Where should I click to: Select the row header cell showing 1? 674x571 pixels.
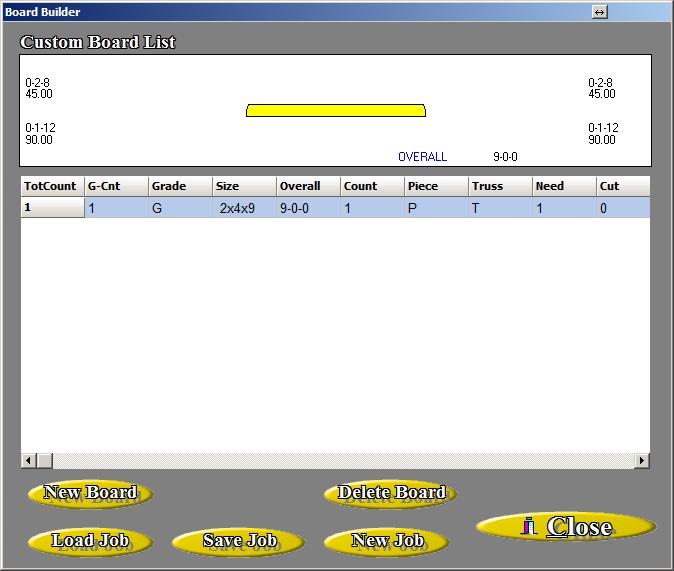click(52, 208)
